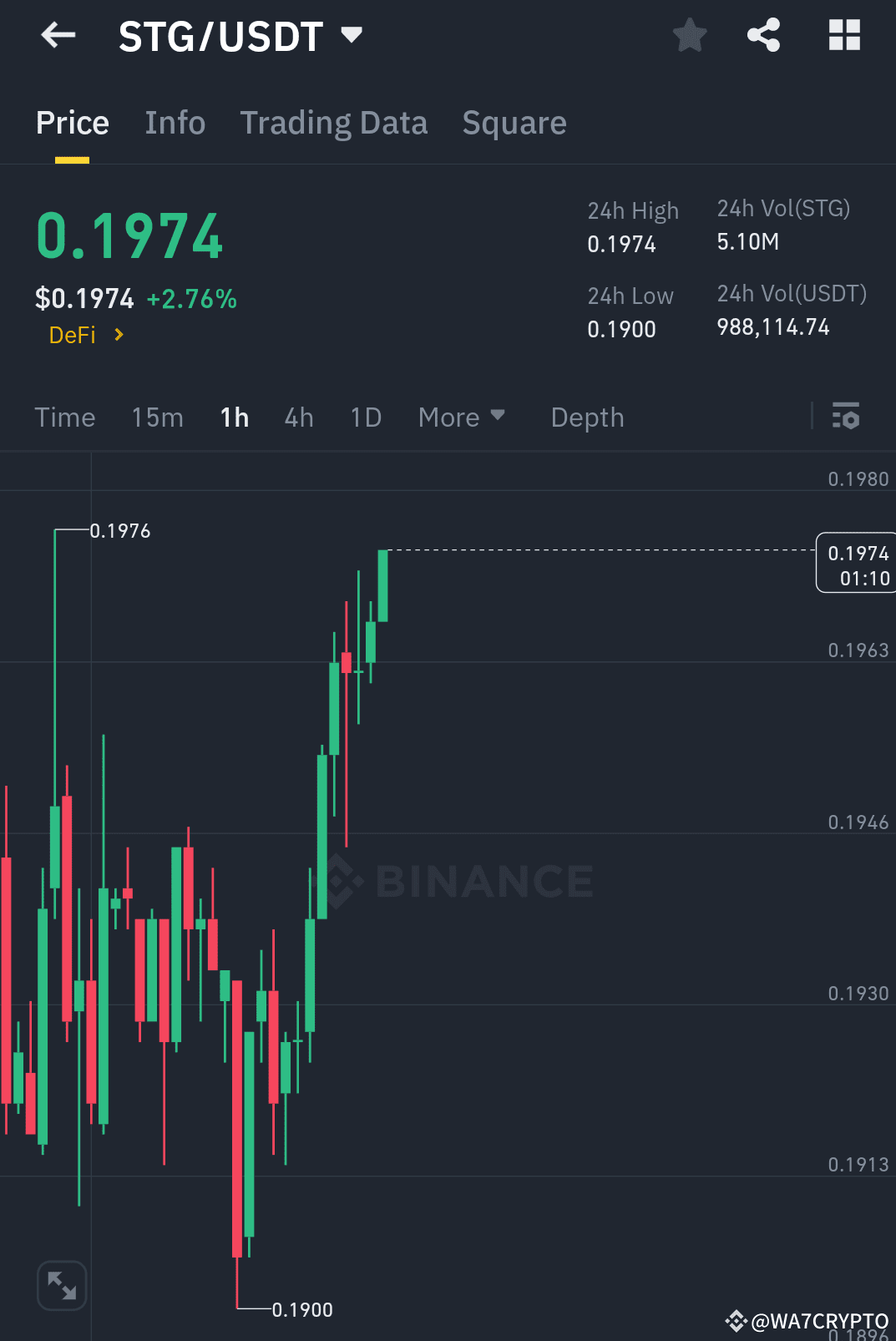Open chart indicator settings icon beside Depth
Image resolution: width=896 pixels, height=1341 pixels.
click(x=846, y=417)
